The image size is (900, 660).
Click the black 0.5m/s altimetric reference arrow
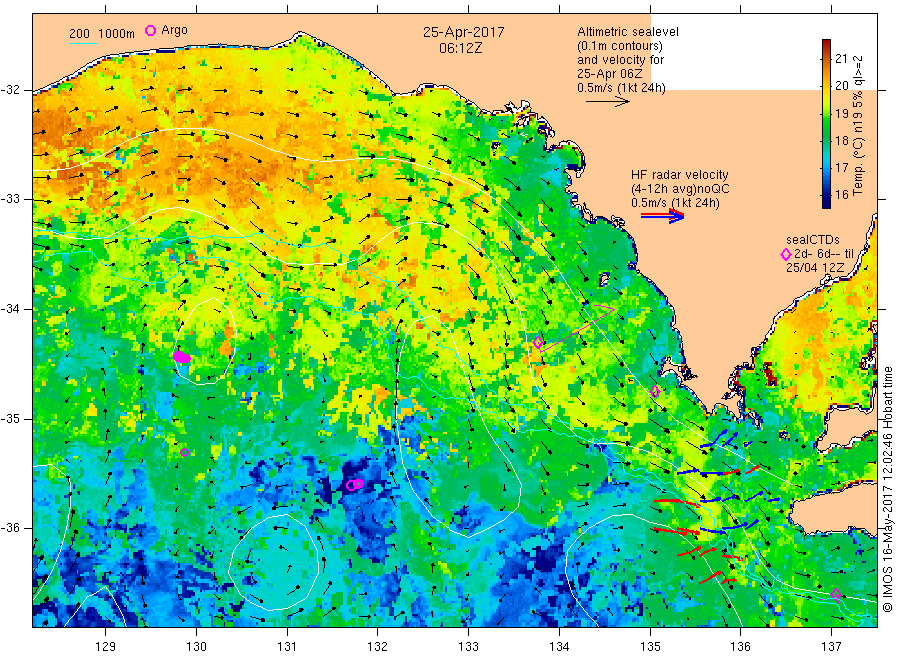coord(608,102)
